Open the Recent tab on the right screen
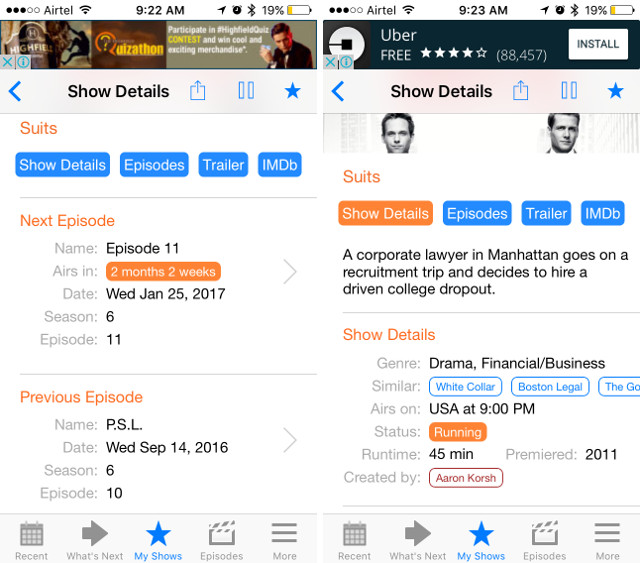Image resolution: width=640 pixels, height=563 pixels. [354, 541]
